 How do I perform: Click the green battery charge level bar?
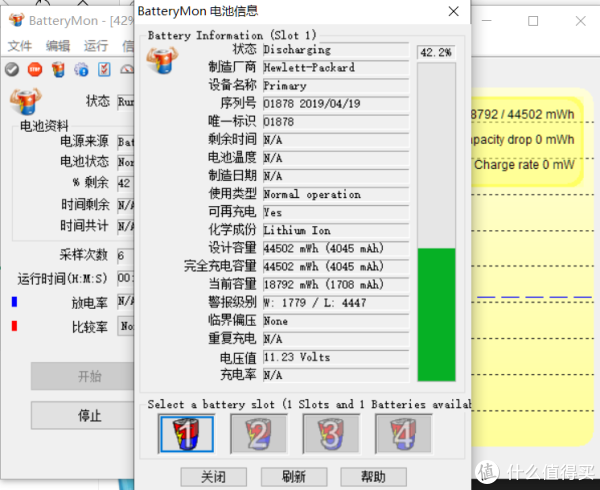click(x=435, y=315)
